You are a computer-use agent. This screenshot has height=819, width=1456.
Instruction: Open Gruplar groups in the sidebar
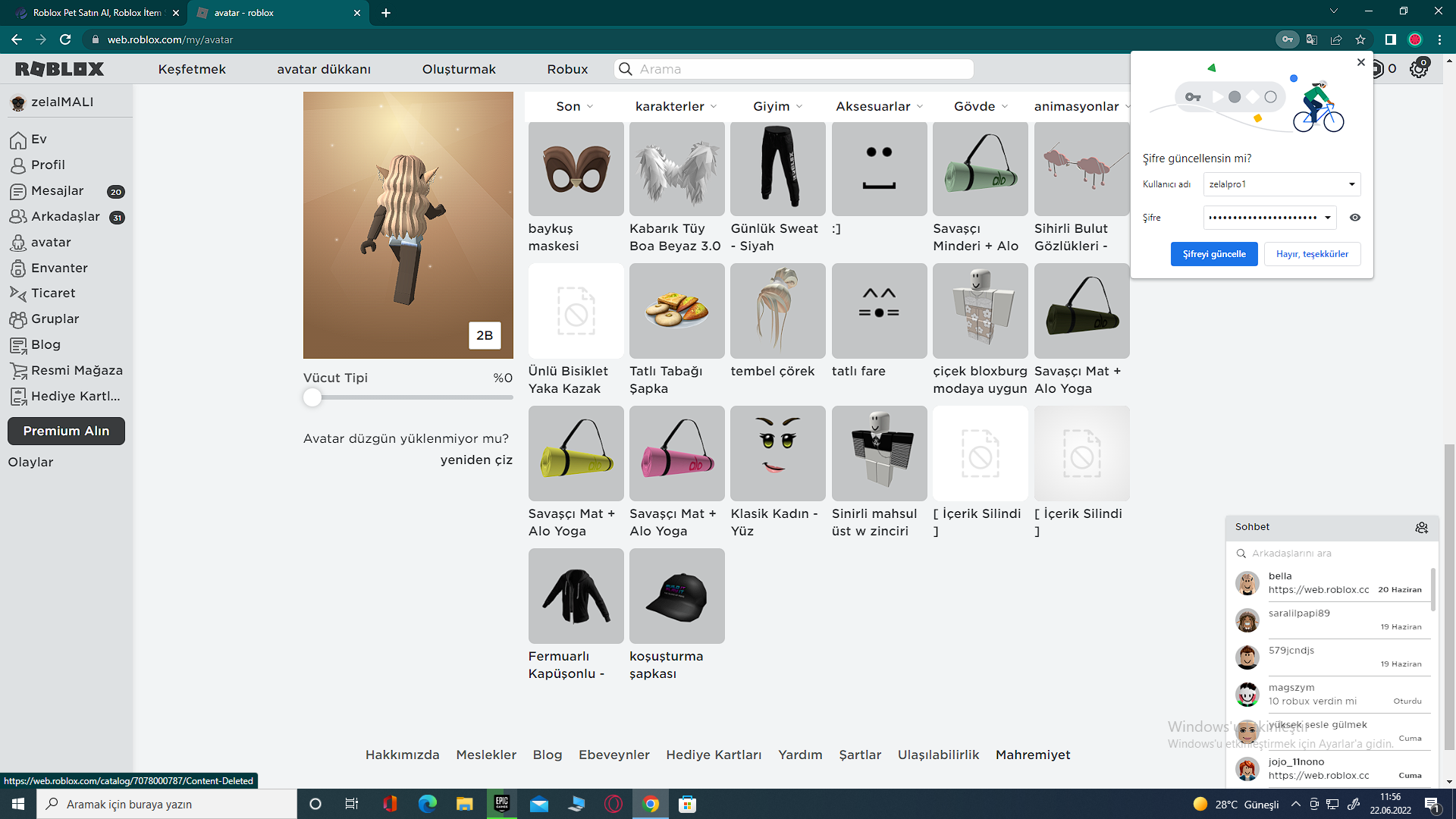pos(55,319)
